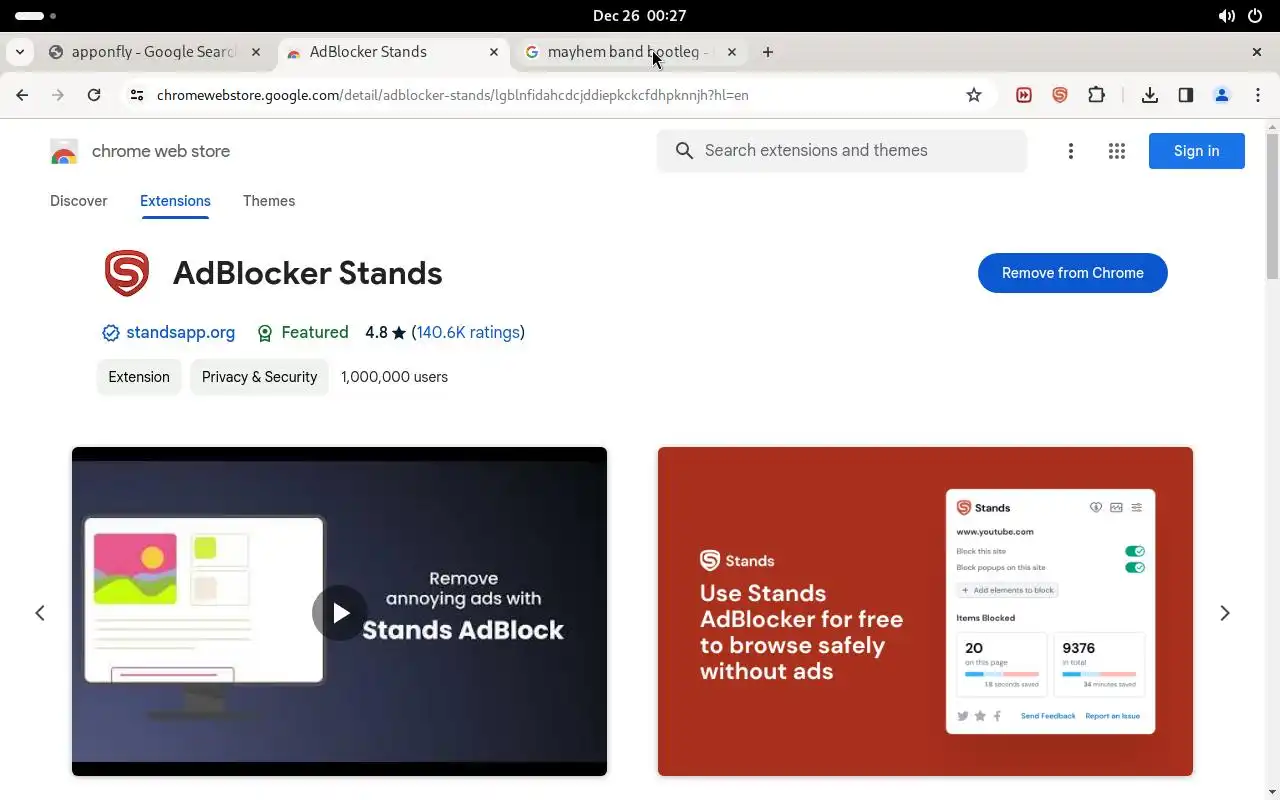Screen dimensions: 1280x800
Task: Click the verified publisher badge icon
Action: click(111, 333)
